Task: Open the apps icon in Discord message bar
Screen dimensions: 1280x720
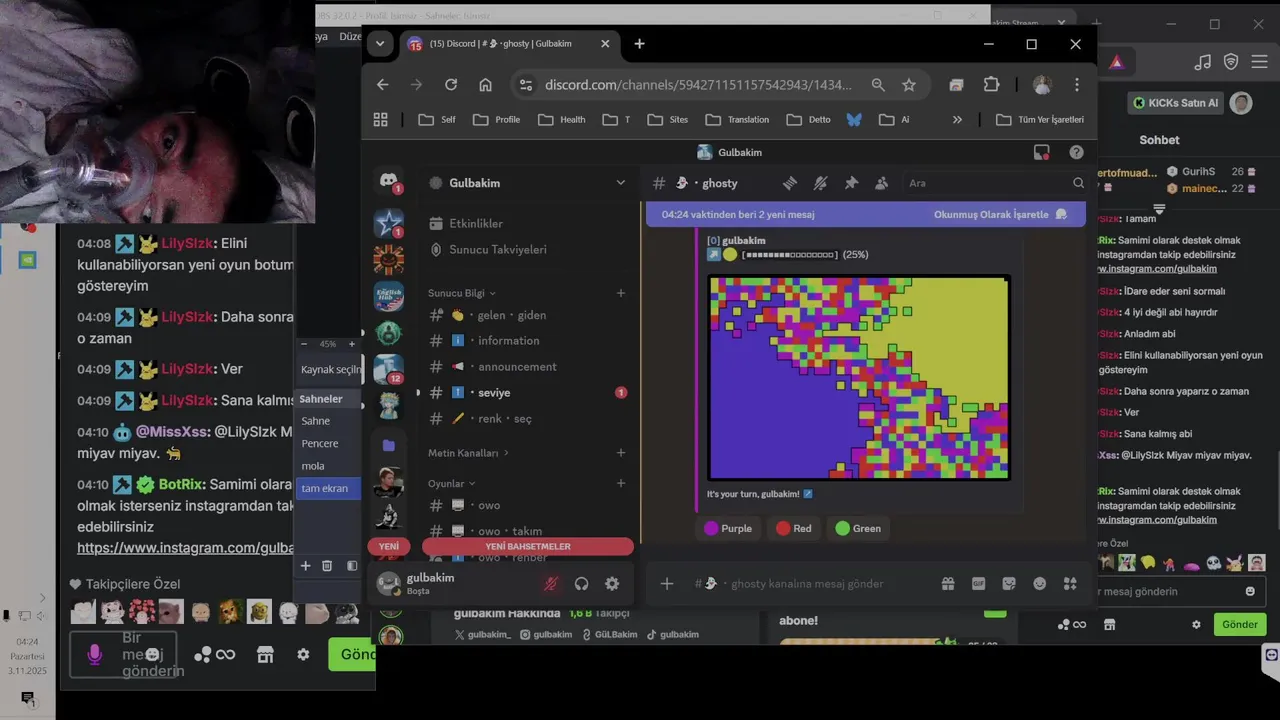Action: click(x=1070, y=584)
